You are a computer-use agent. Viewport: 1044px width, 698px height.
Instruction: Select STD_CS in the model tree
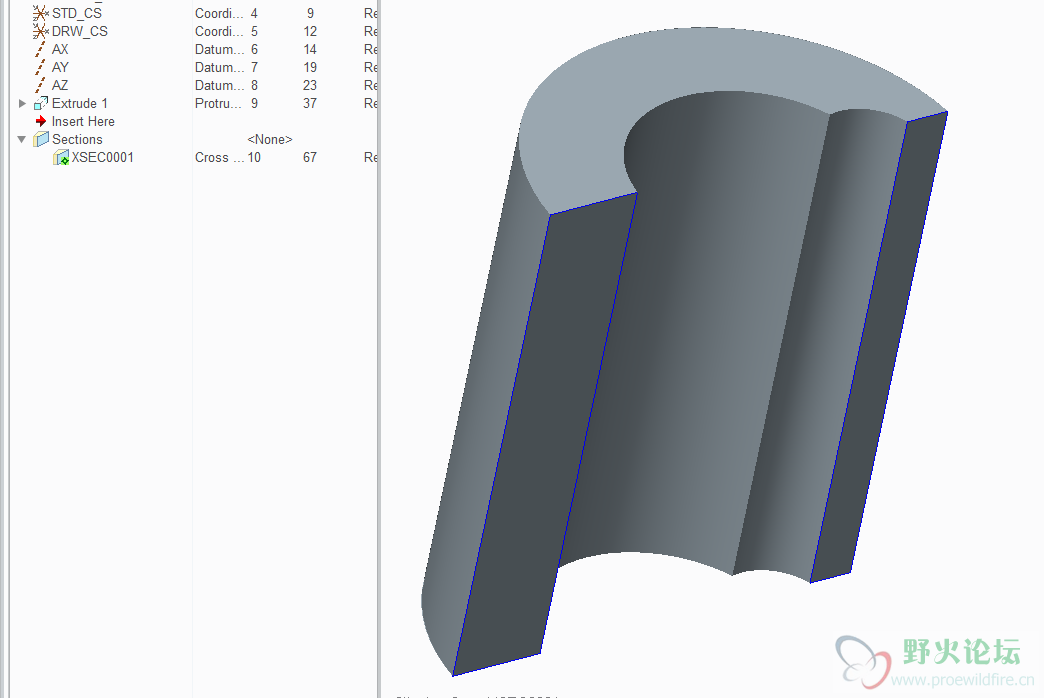point(77,13)
